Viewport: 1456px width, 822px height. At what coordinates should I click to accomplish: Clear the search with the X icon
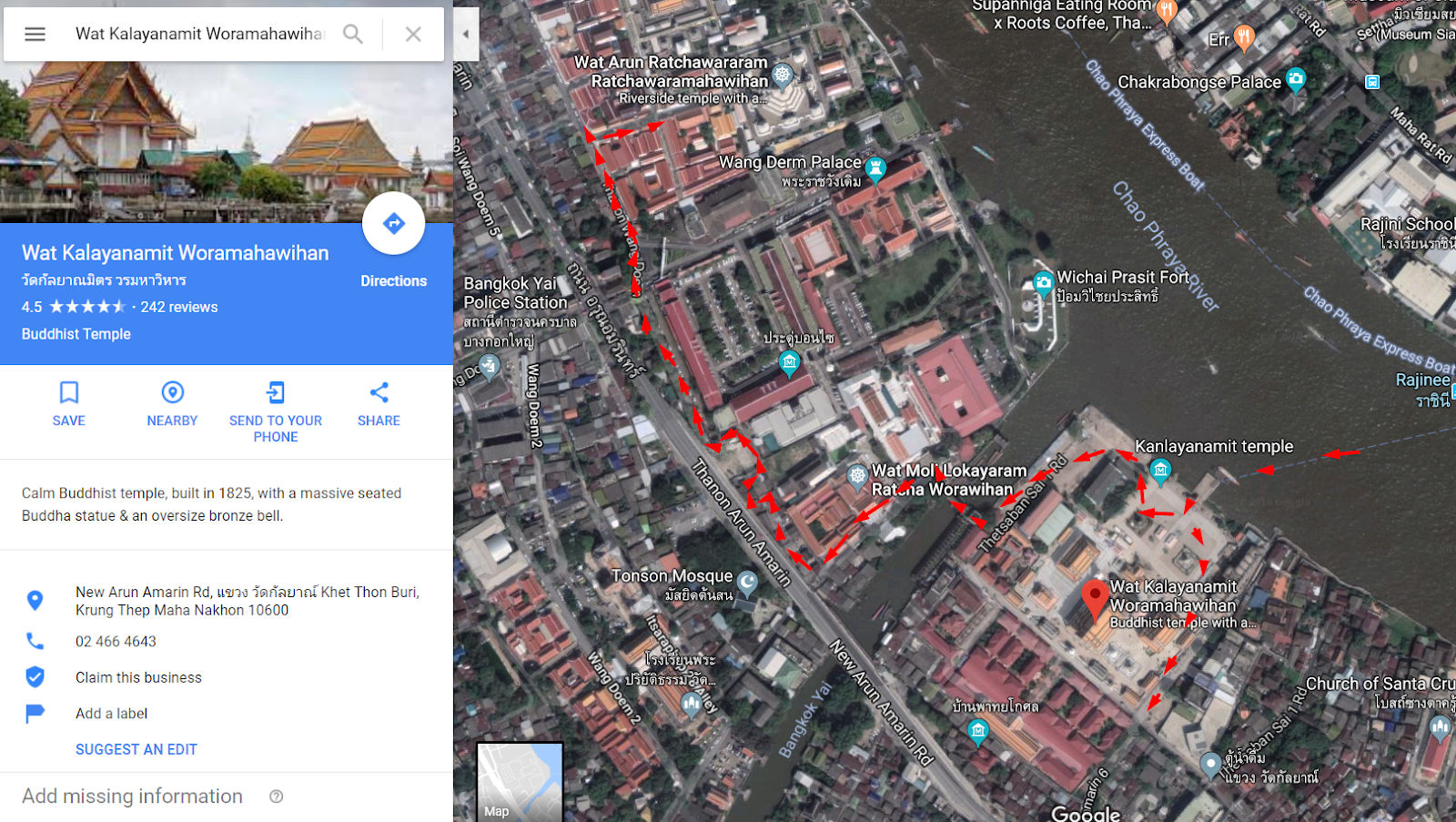point(413,34)
